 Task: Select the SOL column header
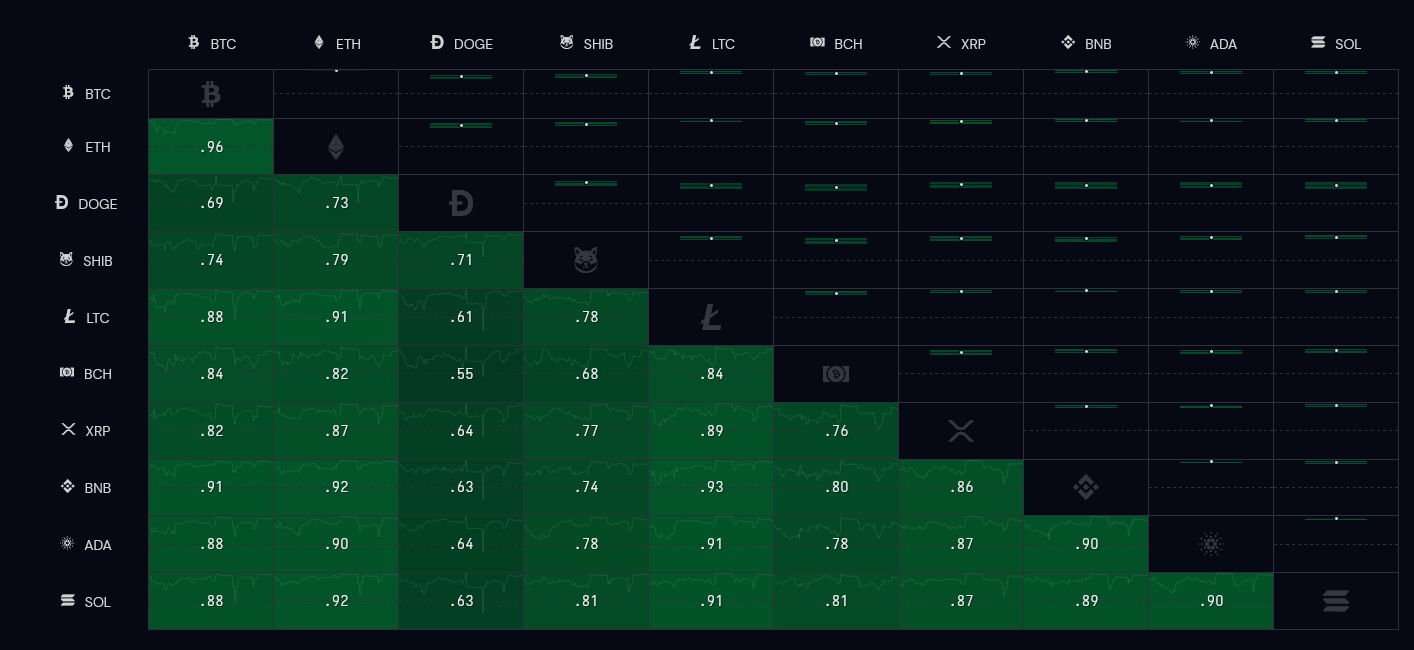pos(1336,43)
